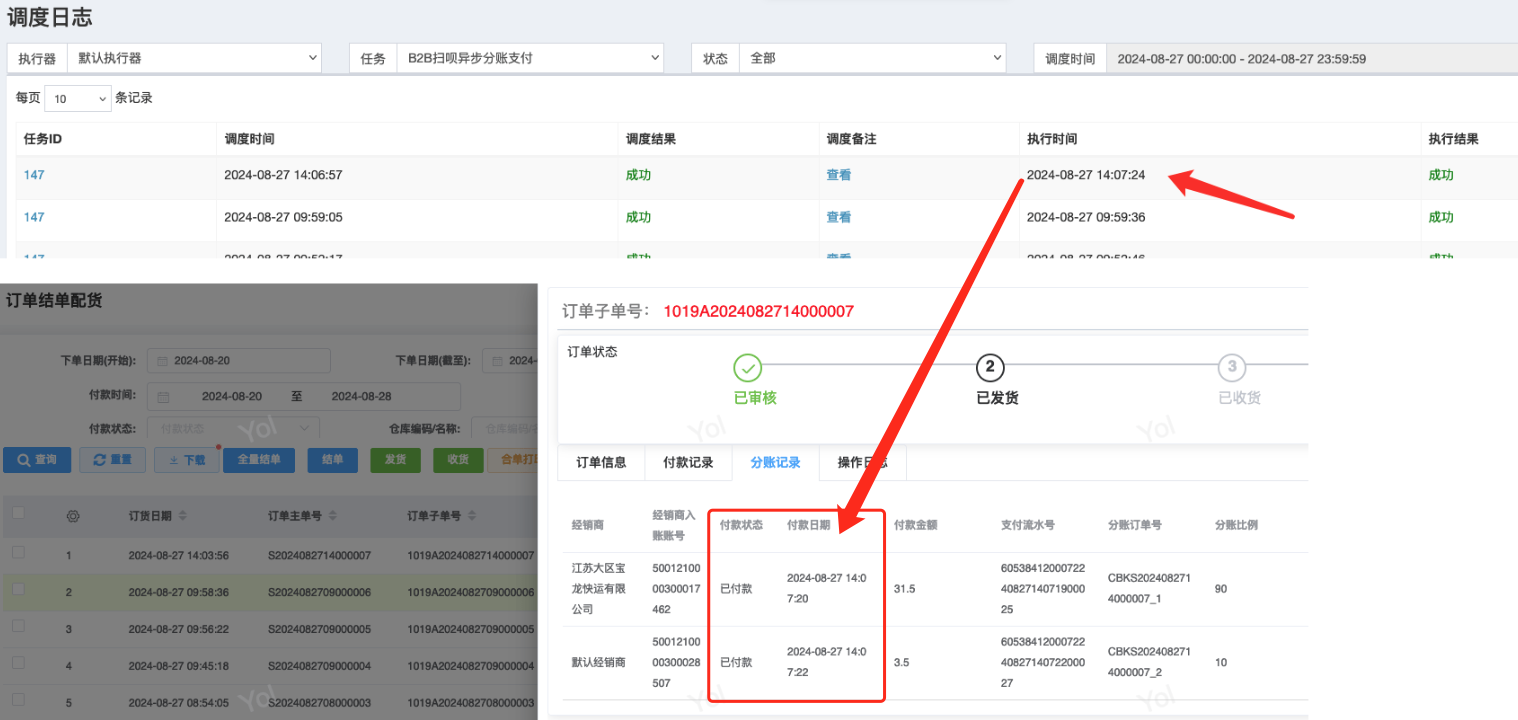Tick the checkbox for order row 1
The height and width of the screenshot is (720, 1518).
18,553
